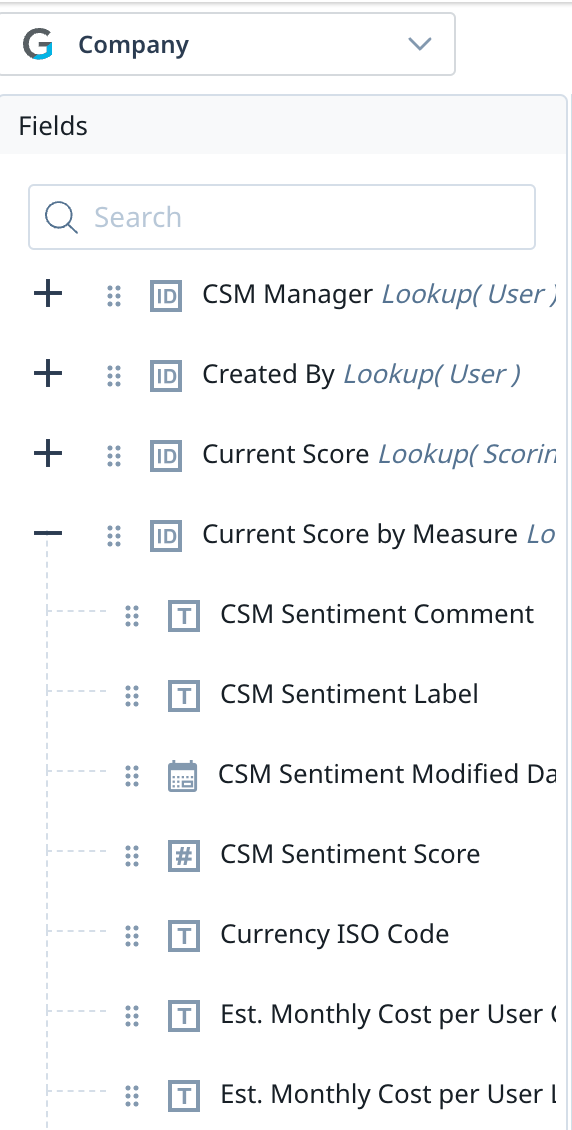
Task: Click drag handle next to Current Score
Action: point(113,455)
